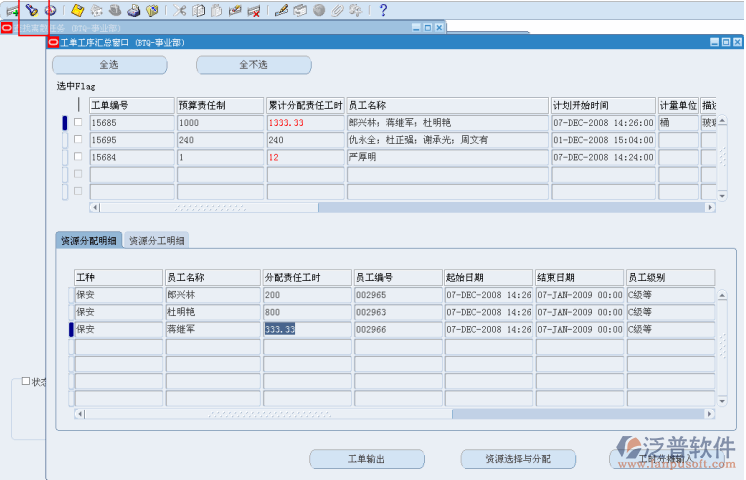746x480 pixels.
Task: Click the Delete record icon with red X
Action: (254, 10)
